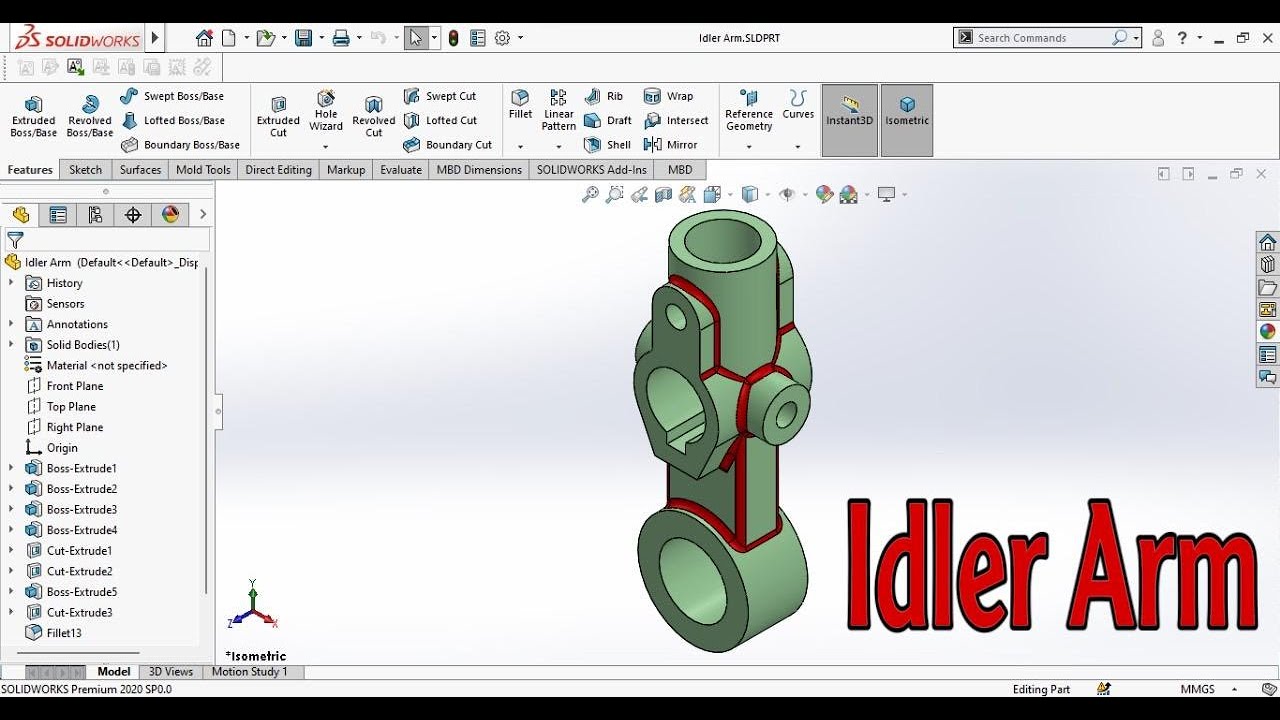This screenshot has width=1280, height=720.
Task: Open the Hole Wizard tool
Action: 326,111
